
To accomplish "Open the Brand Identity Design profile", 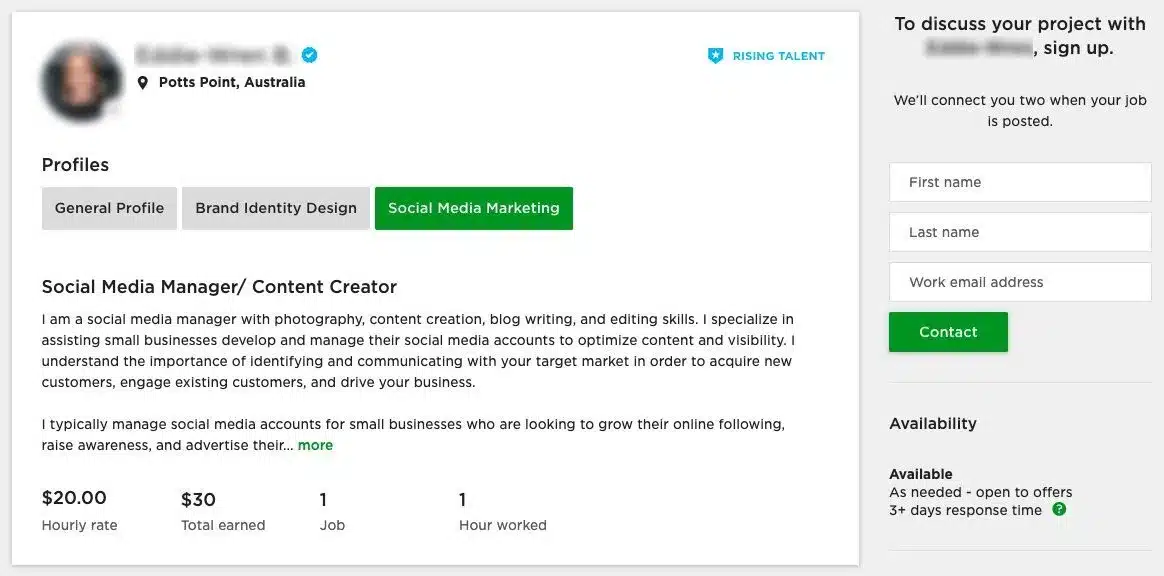I will [276, 208].
